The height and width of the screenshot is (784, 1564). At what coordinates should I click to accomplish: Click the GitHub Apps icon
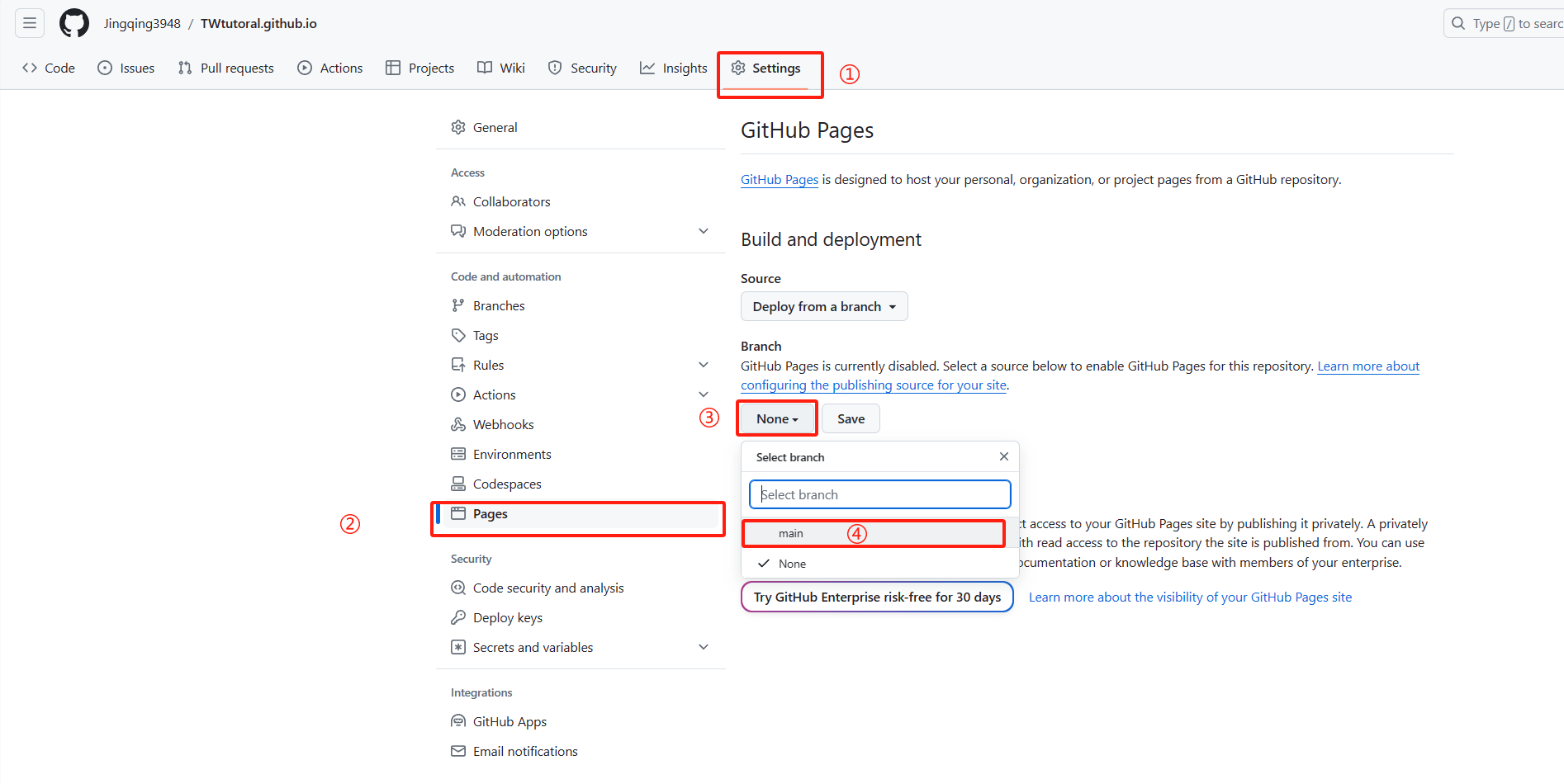coord(458,721)
